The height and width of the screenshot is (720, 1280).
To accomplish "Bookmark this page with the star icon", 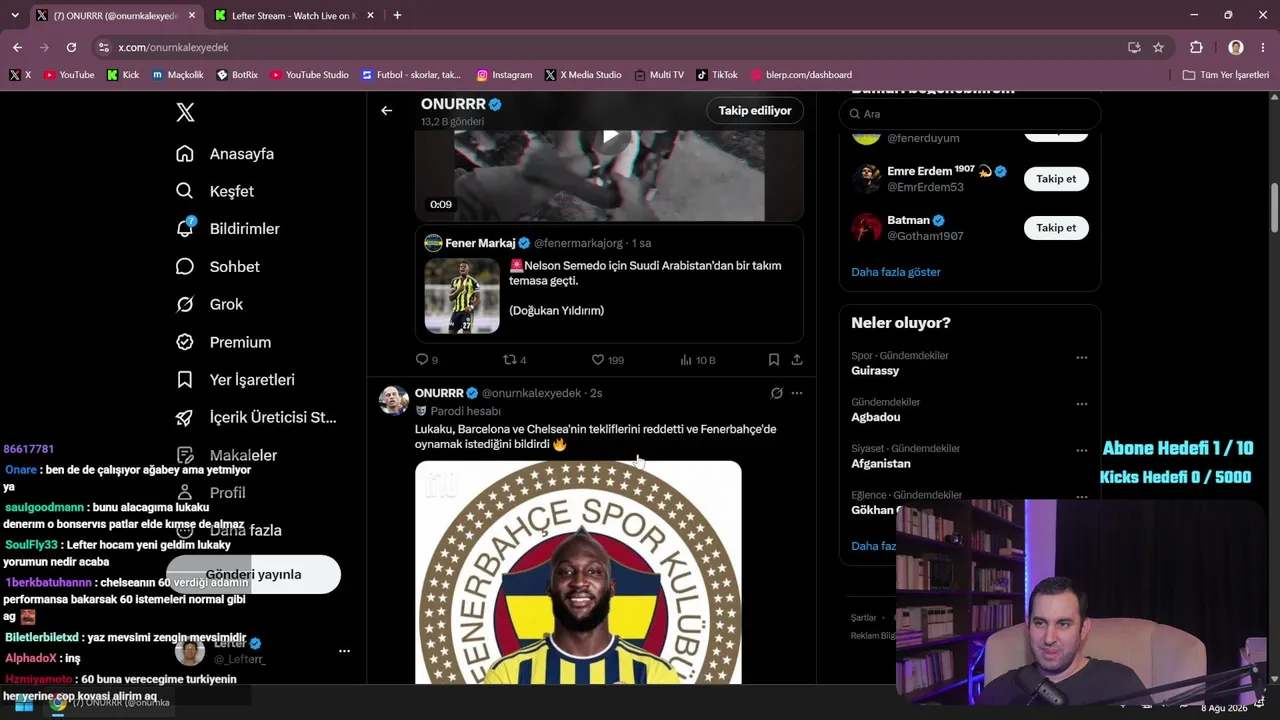I will [x=1158, y=47].
